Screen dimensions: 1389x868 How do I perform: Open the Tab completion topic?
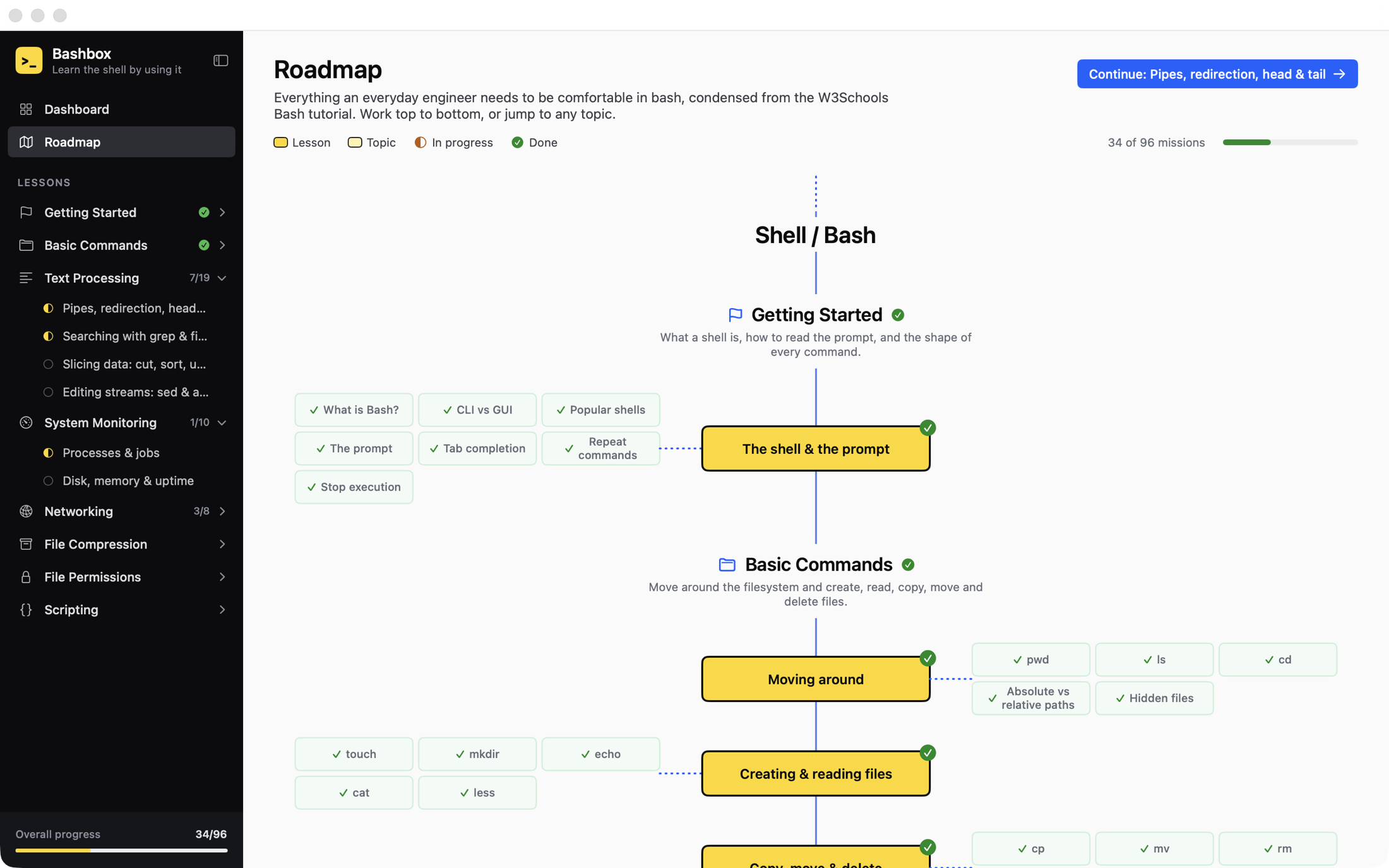pyautogui.click(x=477, y=448)
